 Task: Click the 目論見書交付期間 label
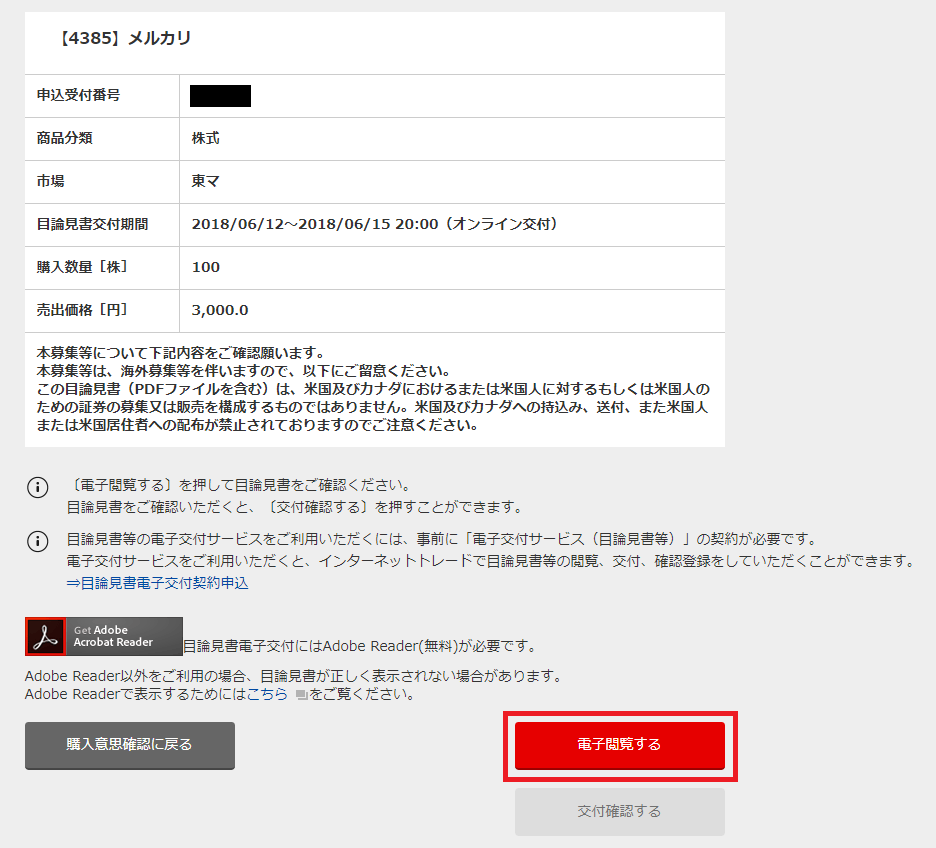tap(93, 224)
